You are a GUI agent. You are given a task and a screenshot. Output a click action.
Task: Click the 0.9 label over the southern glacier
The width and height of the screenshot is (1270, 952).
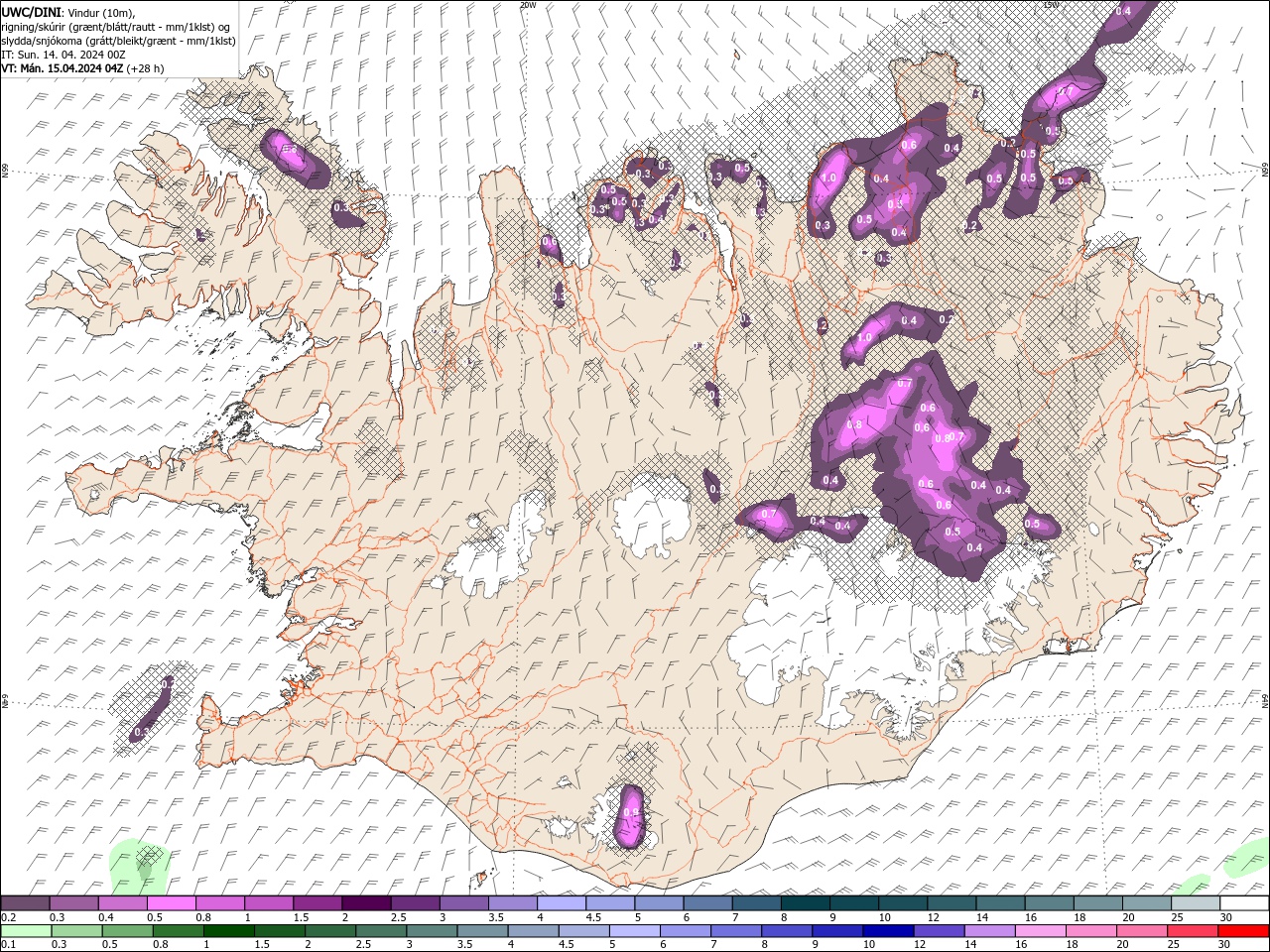point(630,813)
